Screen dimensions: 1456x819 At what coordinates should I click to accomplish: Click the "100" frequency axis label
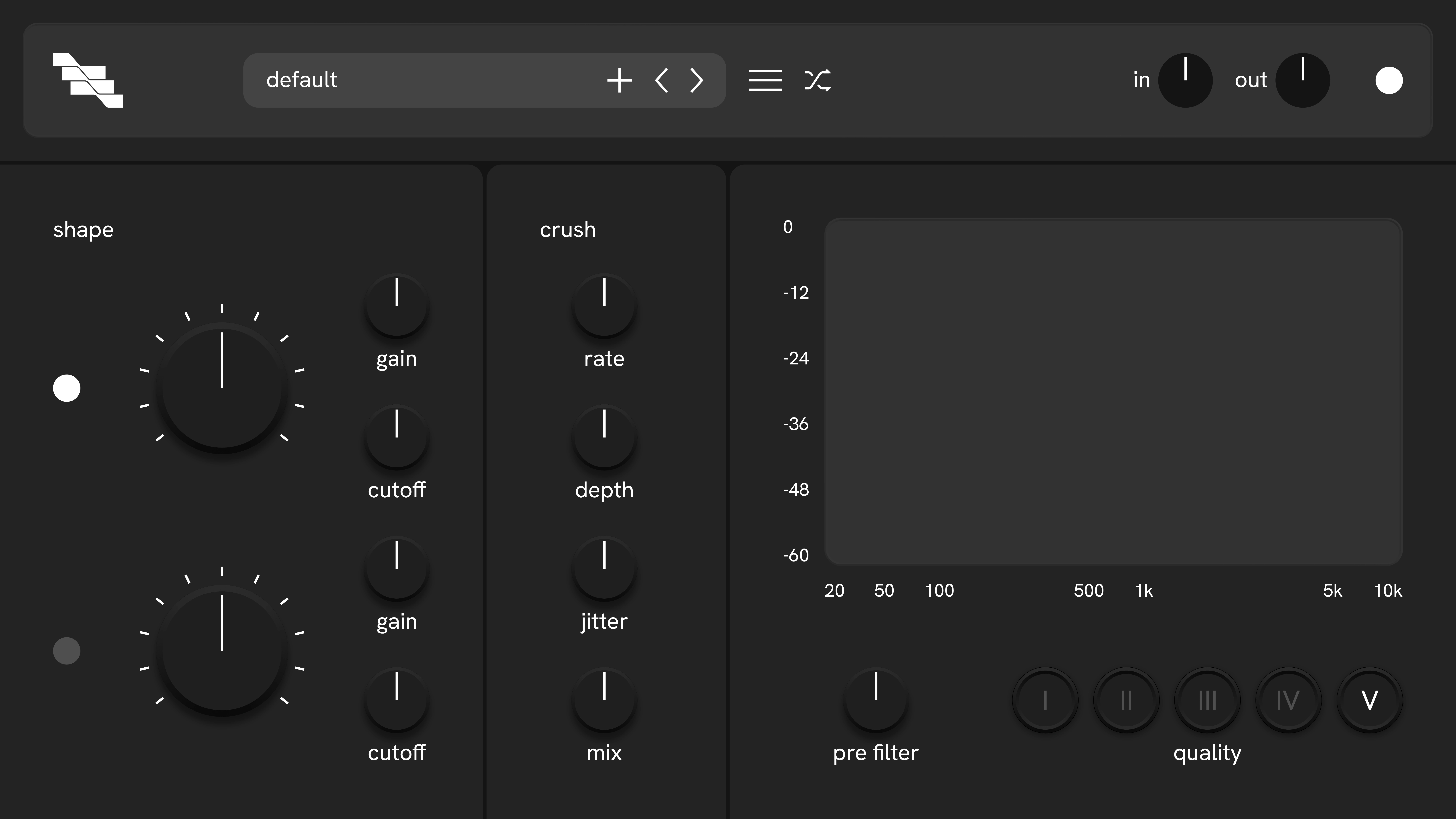(x=939, y=591)
